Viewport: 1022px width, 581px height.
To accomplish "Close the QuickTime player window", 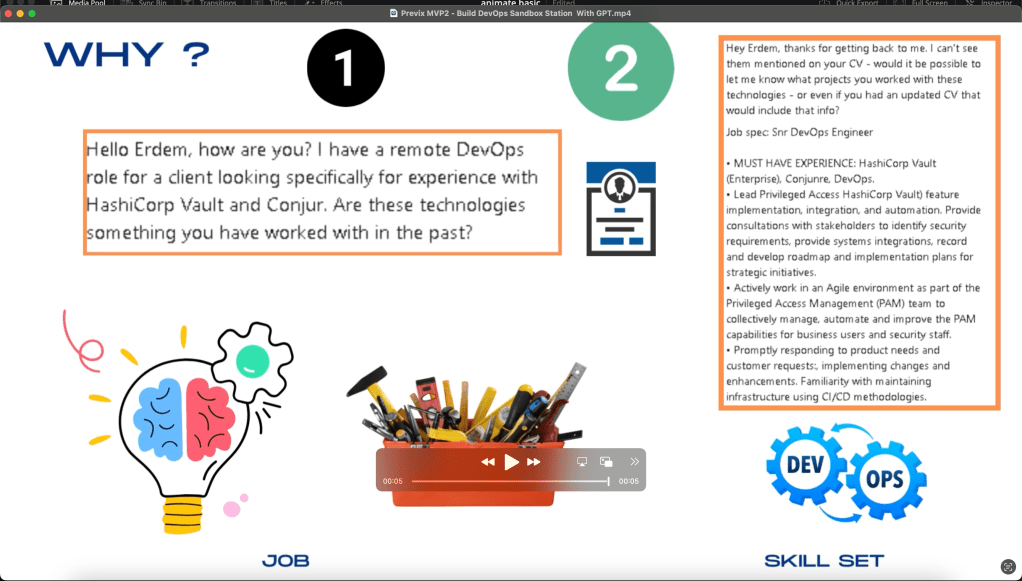I will point(8,13).
